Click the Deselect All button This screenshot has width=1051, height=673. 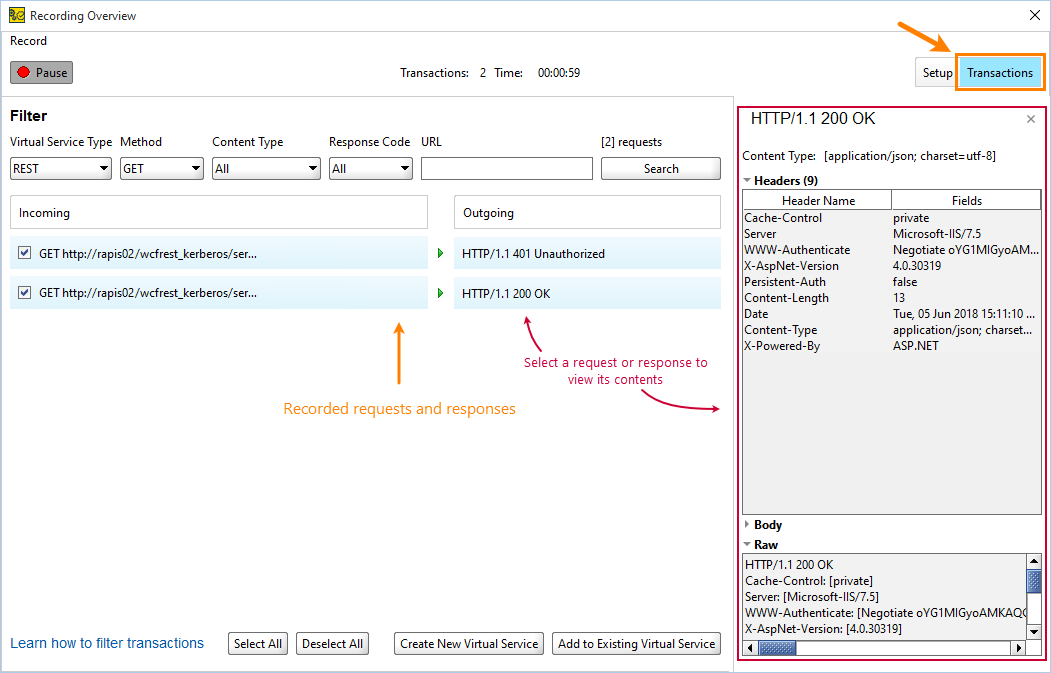coord(332,643)
